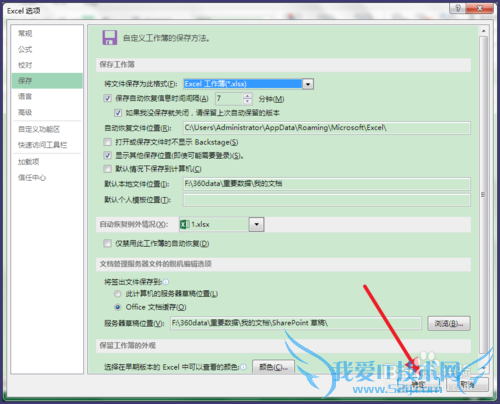Increase the AutoRecover minutes spinner
Image resolution: width=500 pixels, height=404 pixels.
pos(247,96)
